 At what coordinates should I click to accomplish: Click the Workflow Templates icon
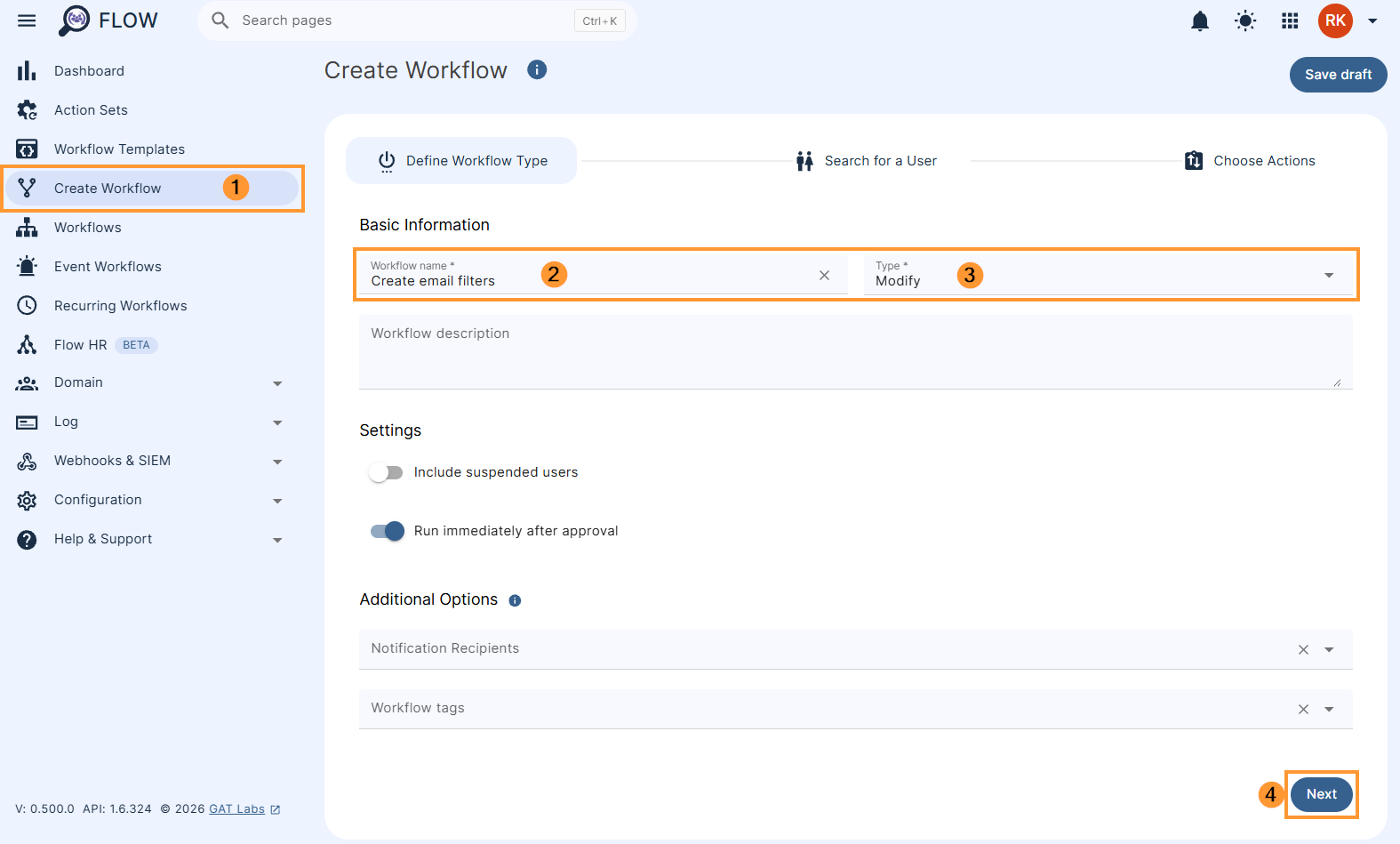(27, 149)
